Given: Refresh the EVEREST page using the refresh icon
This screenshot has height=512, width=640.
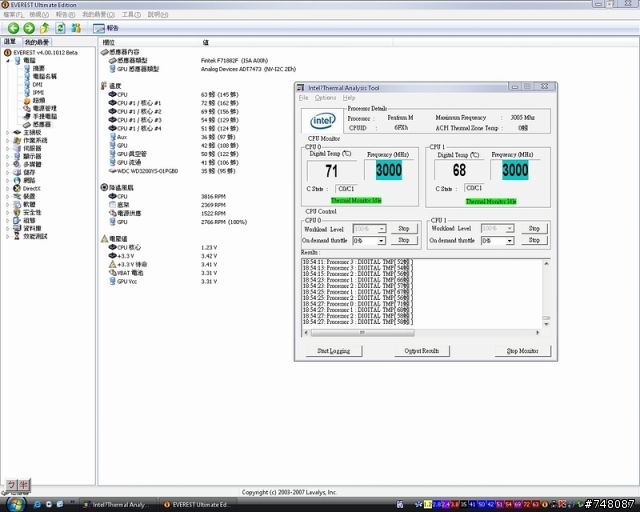Looking at the screenshot, I should pyautogui.click(x=60, y=28).
